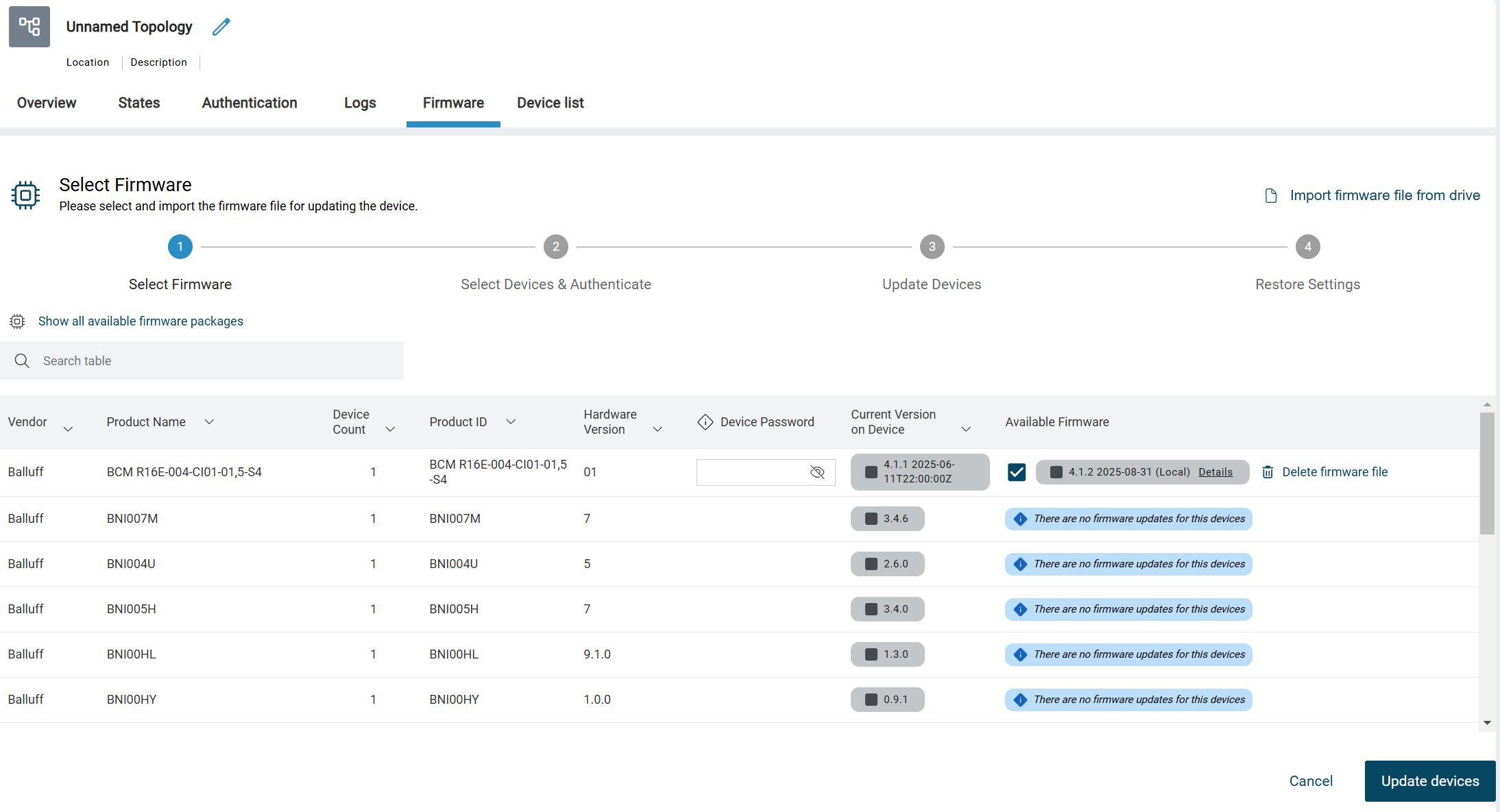Click the info icon in BNI00HL firmware notice
The image size is (1500, 812).
(1020, 654)
